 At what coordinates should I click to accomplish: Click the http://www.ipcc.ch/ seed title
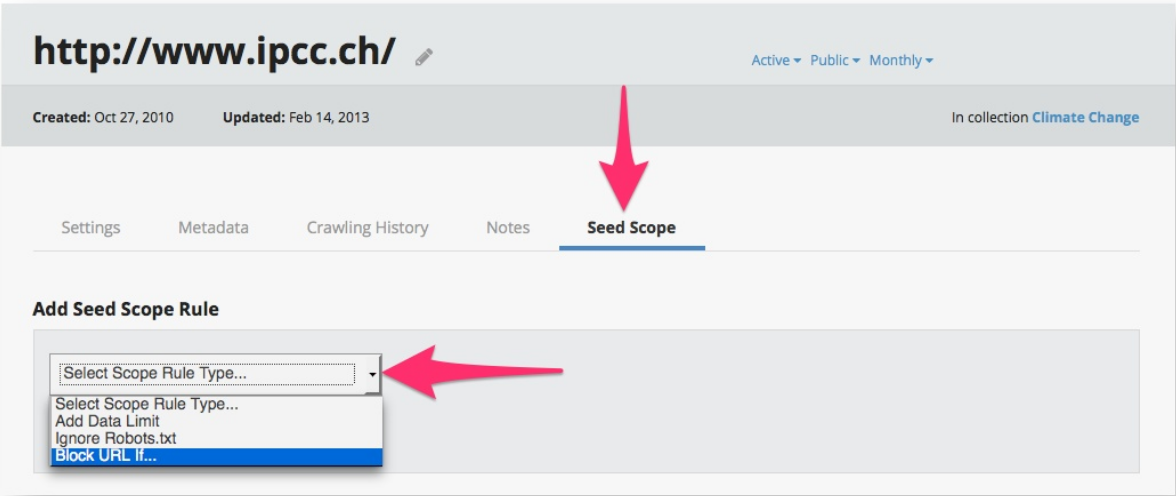214,51
